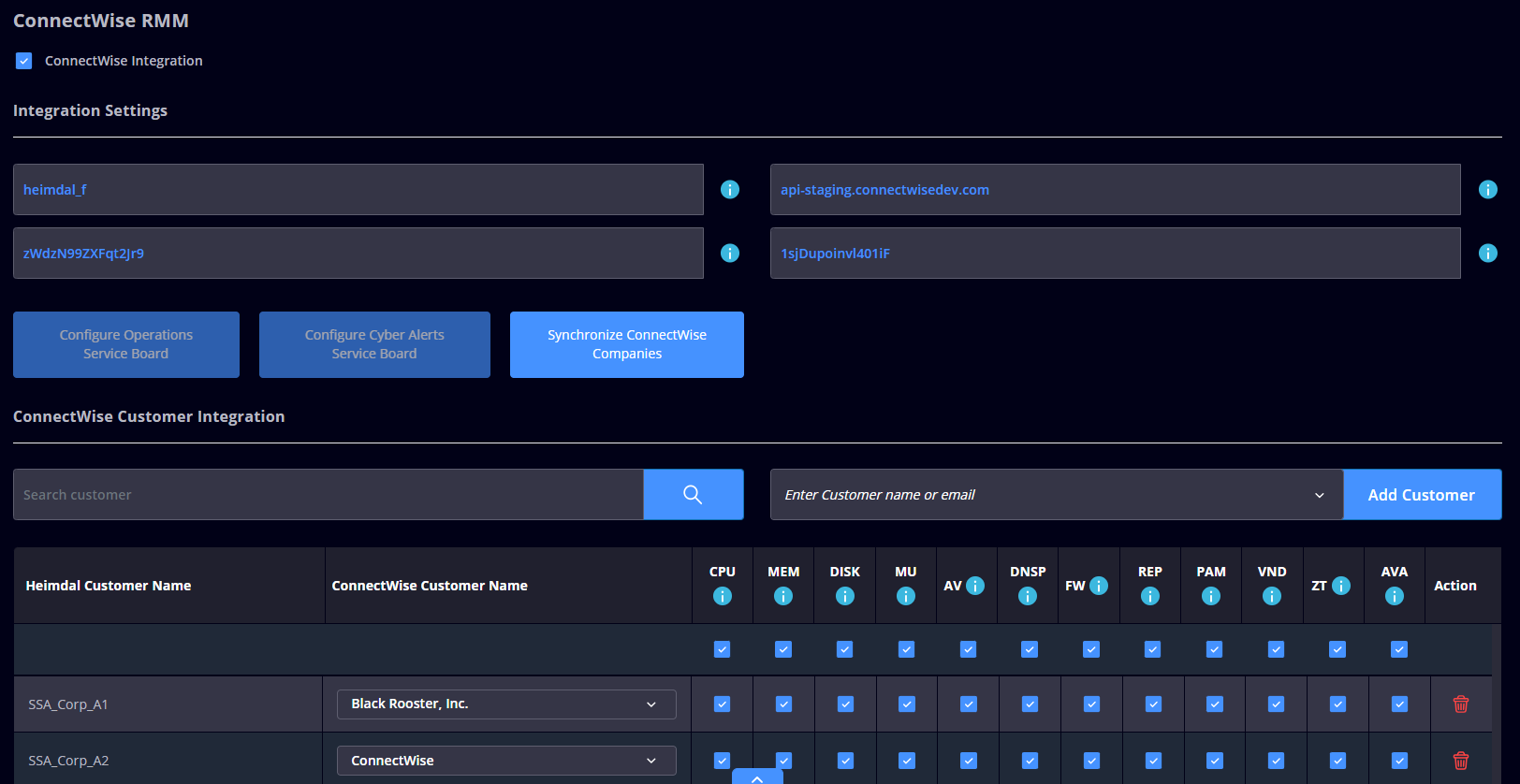Toggle select-all MEM checkbox in header row
Image resolution: width=1520 pixels, height=784 pixels.
pyautogui.click(x=783, y=649)
